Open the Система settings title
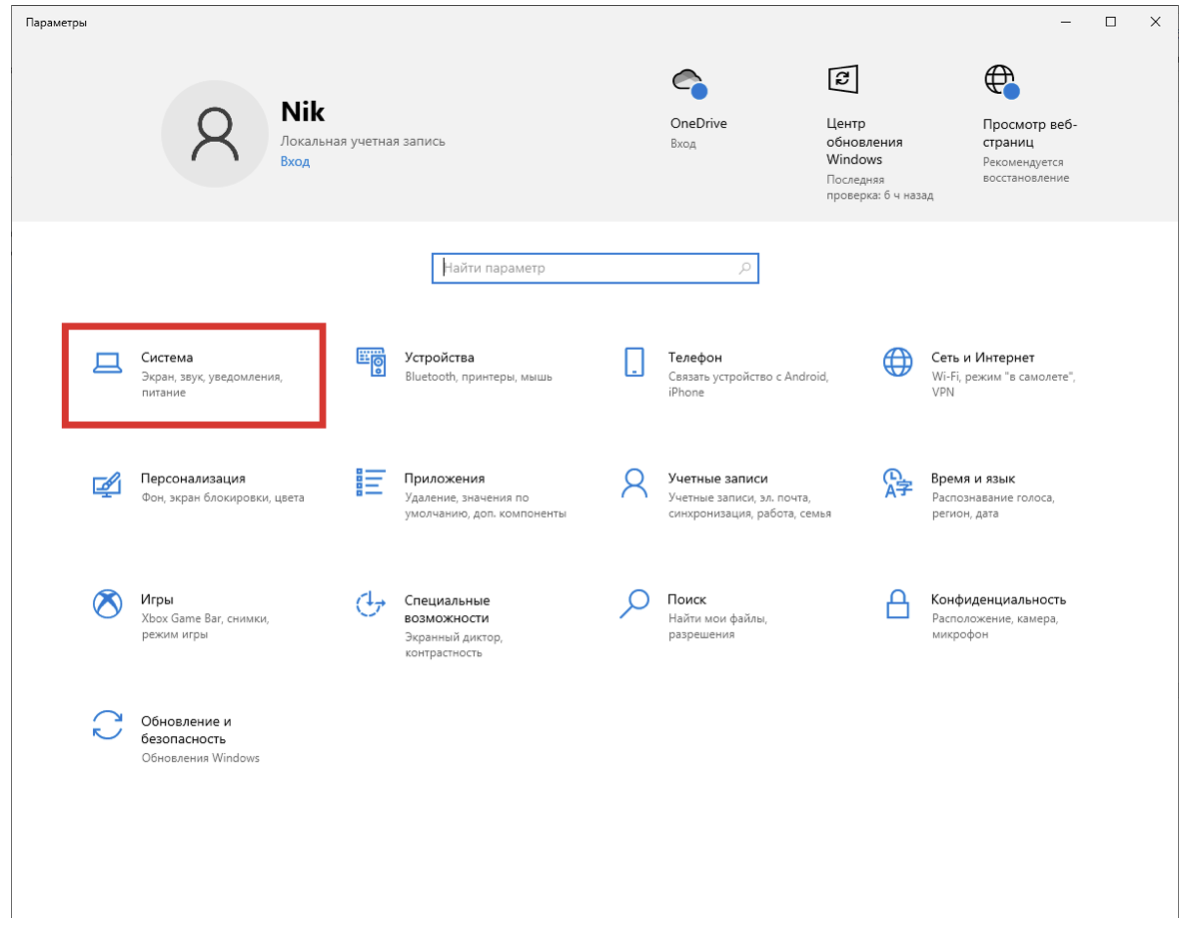The width and height of the screenshot is (1184, 940). click(x=167, y=357)
